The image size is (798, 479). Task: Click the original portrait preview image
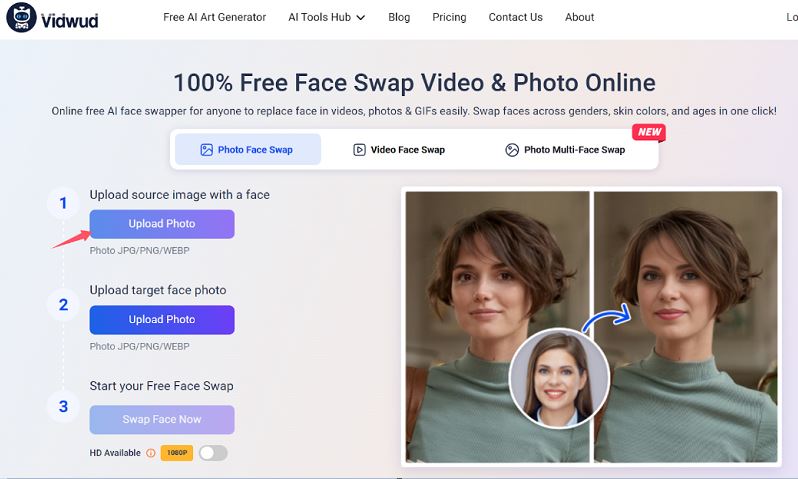tap(497, 326)
